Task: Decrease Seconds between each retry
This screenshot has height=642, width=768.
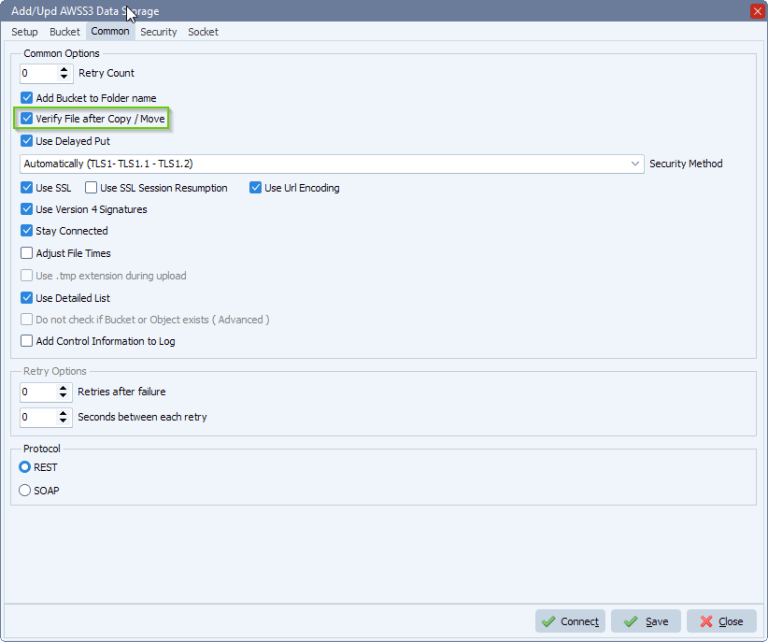Action: pyautogui.click(x=63, y=421)
